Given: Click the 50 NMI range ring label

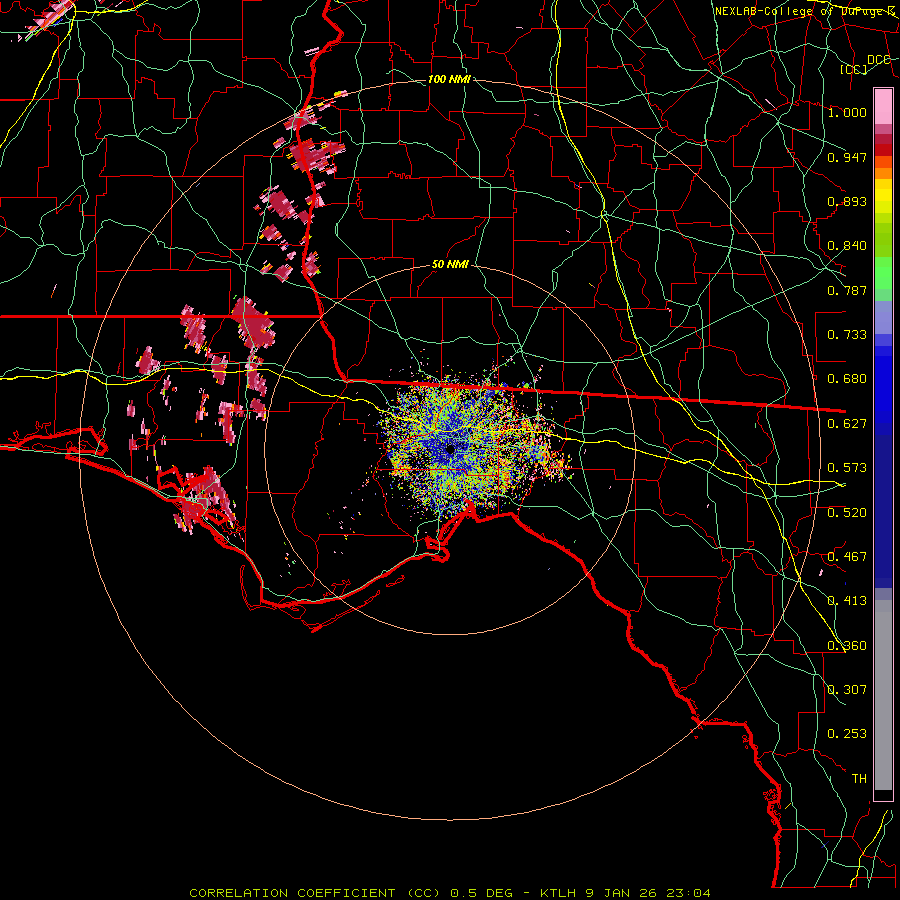Looking at the screenshot, I should tap(450, 265).
